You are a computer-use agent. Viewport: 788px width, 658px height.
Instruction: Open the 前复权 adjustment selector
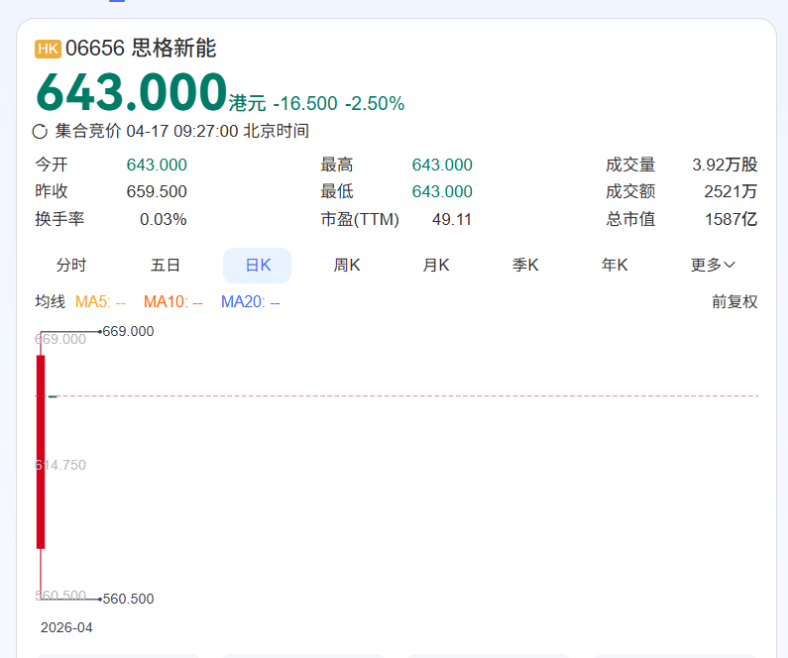734,302
